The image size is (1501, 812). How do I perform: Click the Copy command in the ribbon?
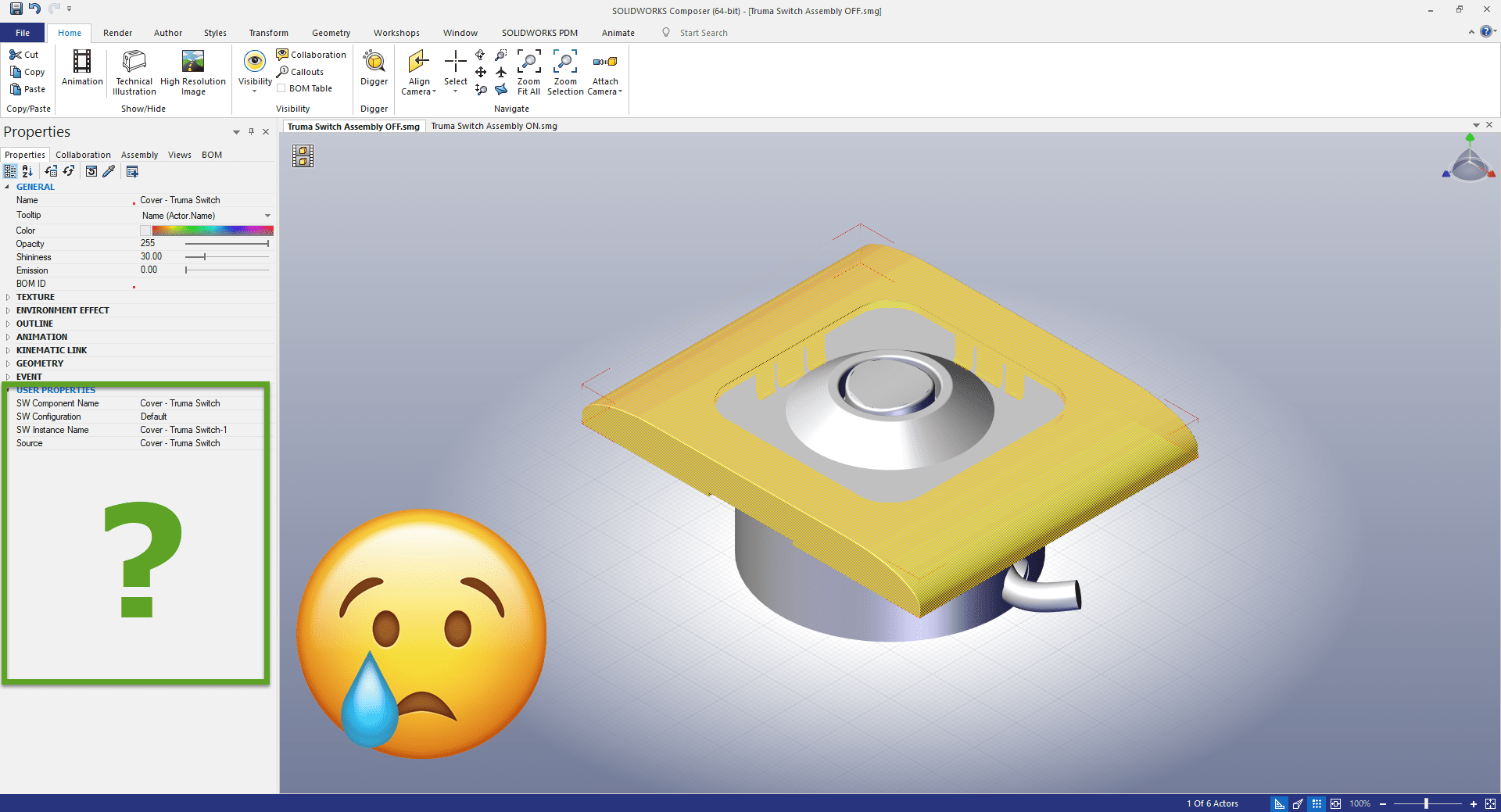point(27,72)
